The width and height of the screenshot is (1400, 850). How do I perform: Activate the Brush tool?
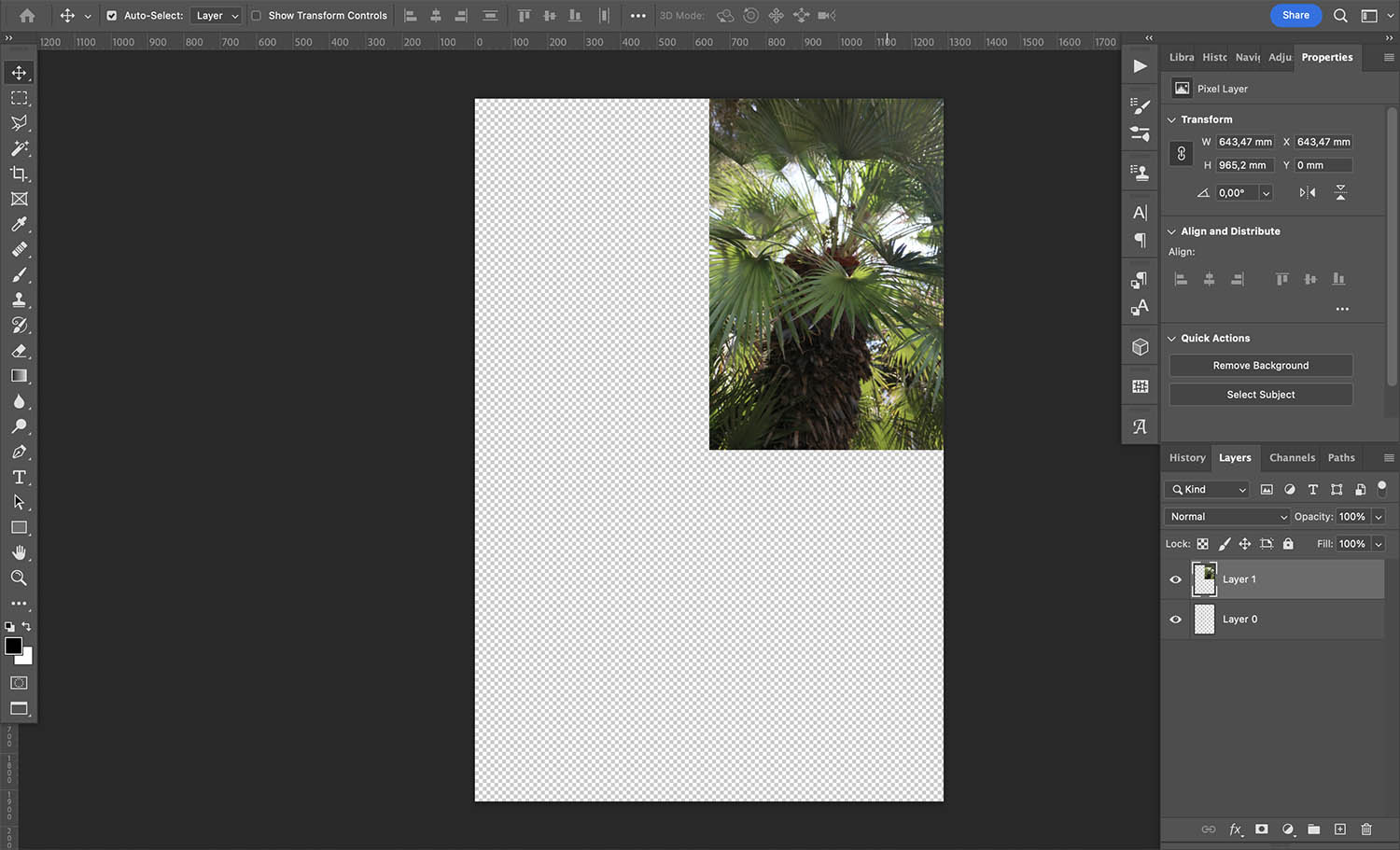tap(19, 274)
